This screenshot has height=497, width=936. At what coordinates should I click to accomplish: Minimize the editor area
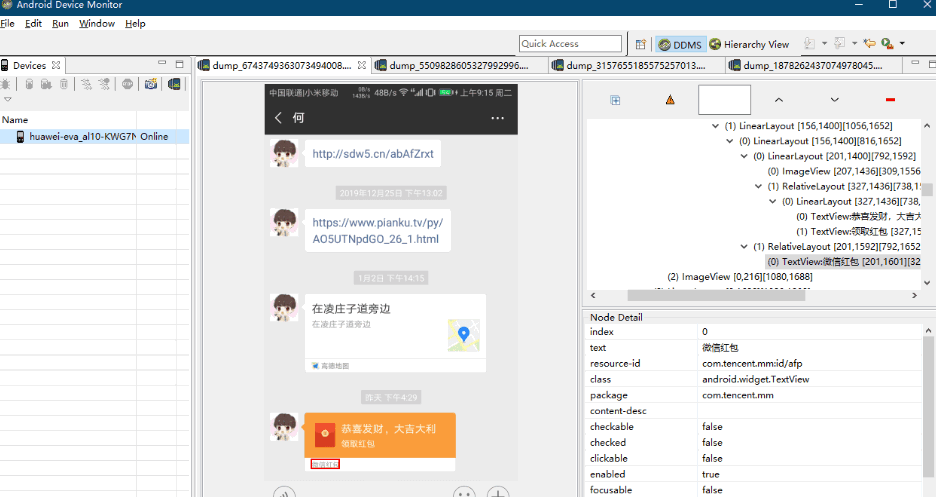915,63
